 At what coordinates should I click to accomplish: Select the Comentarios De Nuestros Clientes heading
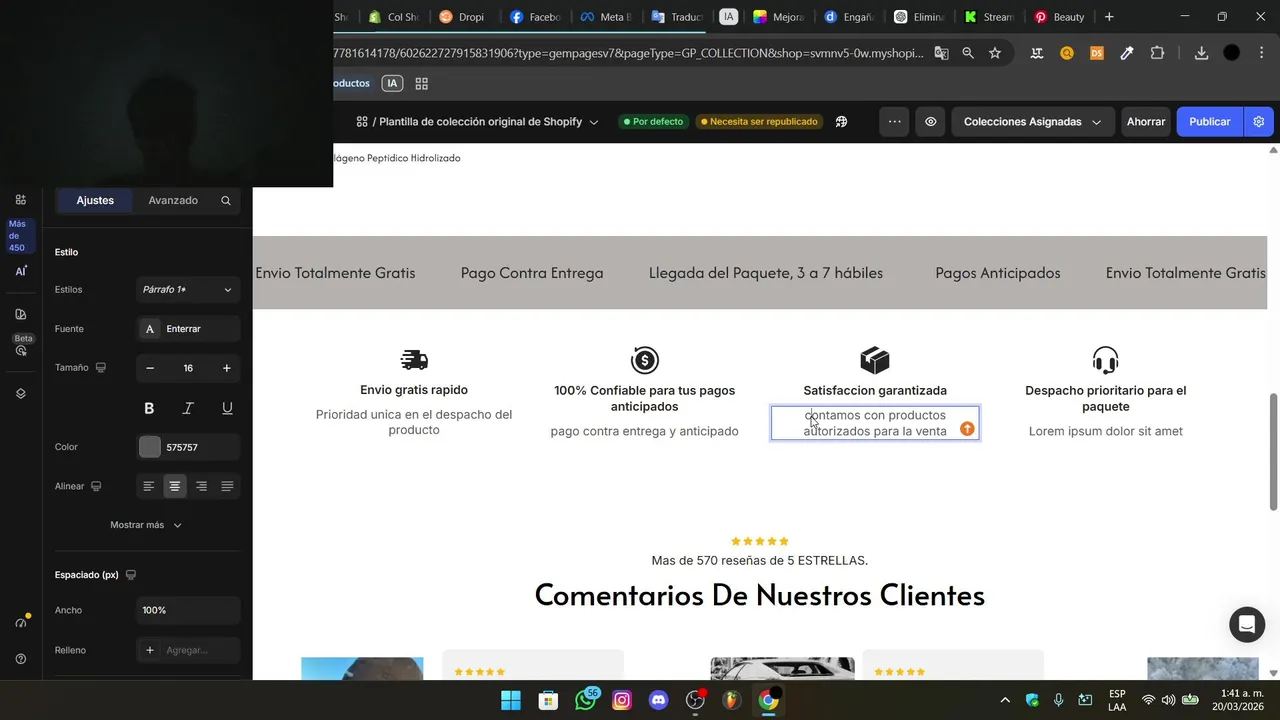click(760, 595)
